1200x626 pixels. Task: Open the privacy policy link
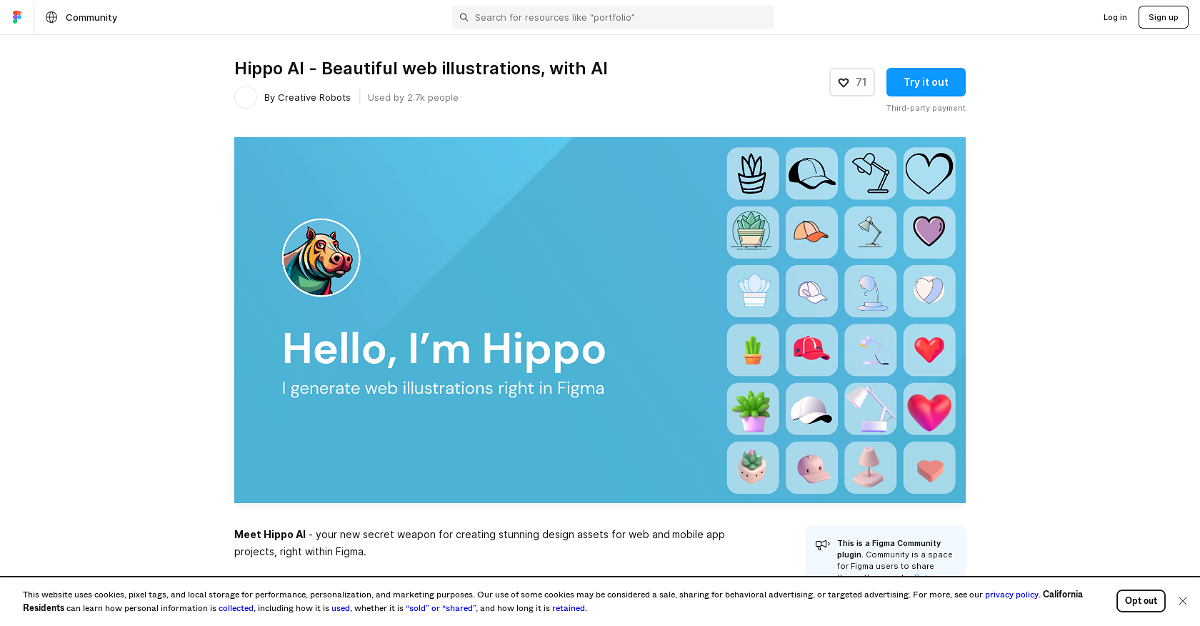(1012, 594)
